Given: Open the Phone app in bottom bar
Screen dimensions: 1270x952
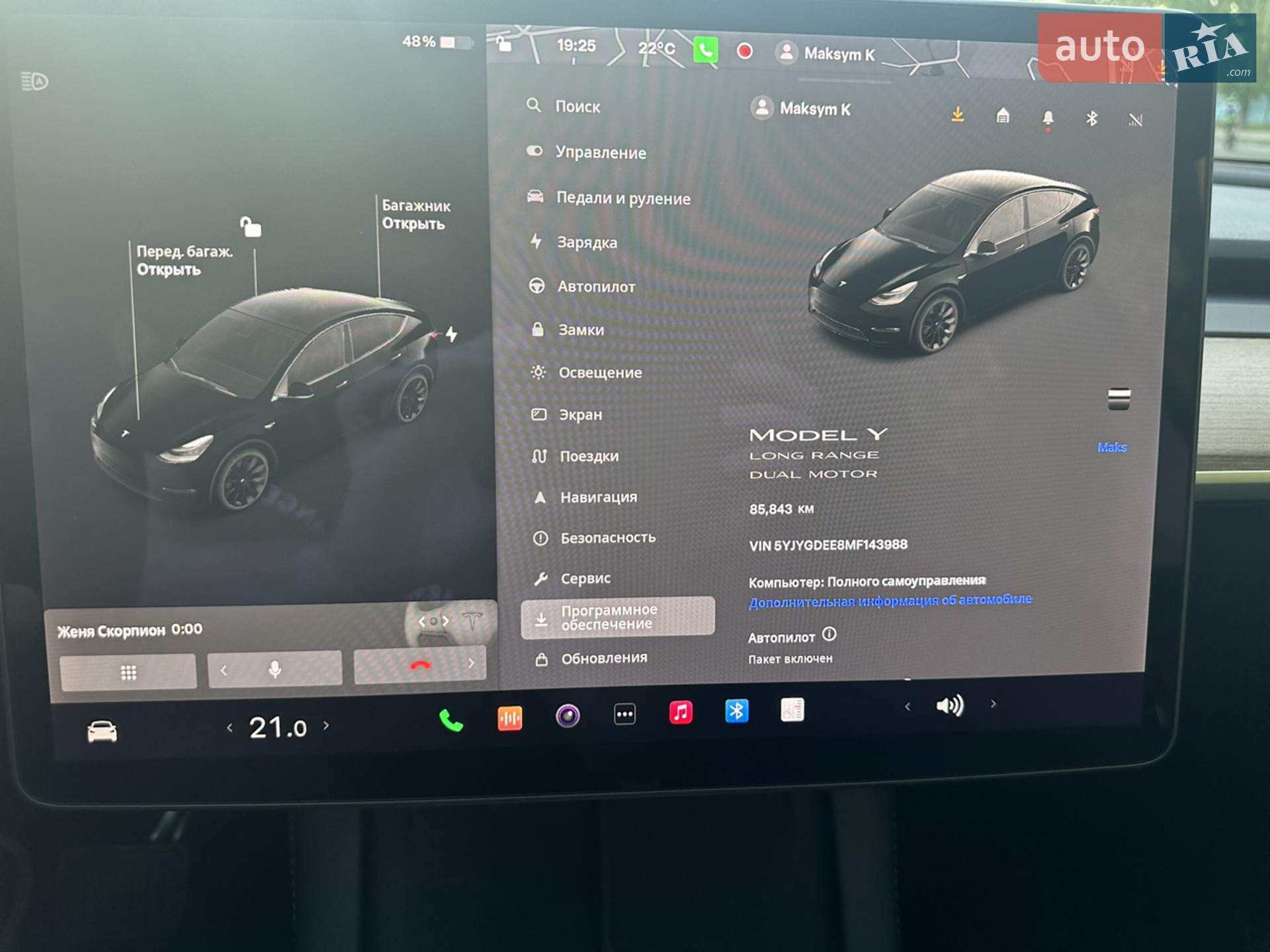Looking at the screenshot, I should pos(451,720).
